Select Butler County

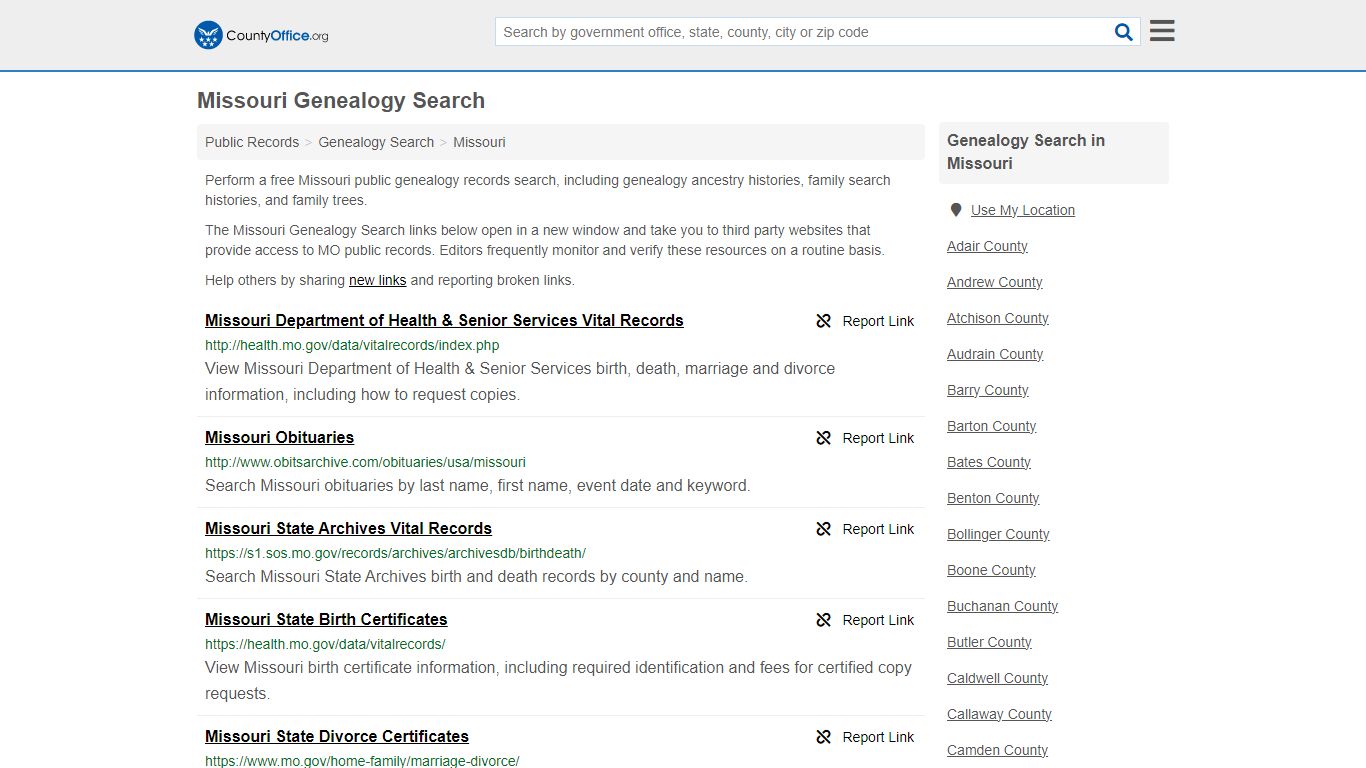tap(989, 642)
